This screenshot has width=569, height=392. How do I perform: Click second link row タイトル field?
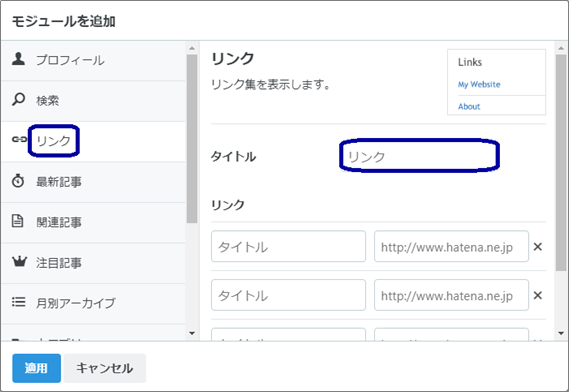pos(288,295)
